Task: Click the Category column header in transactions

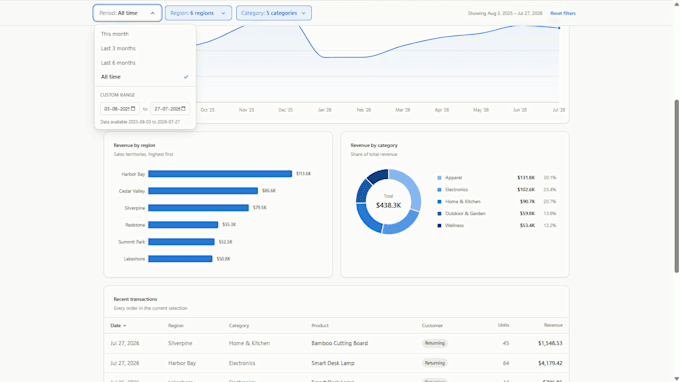Action: tap(239, 325)
